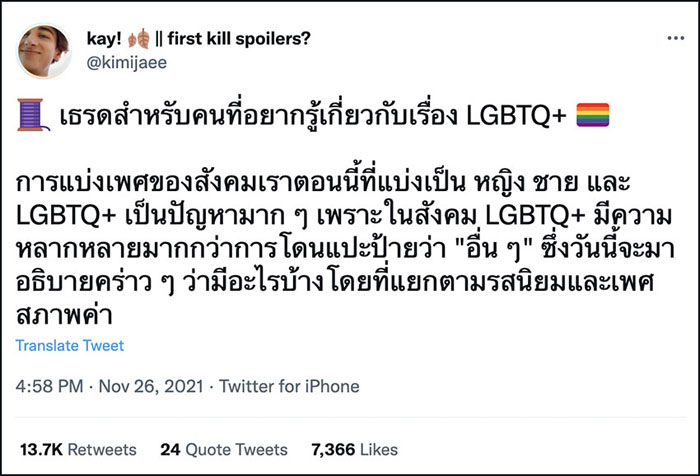
Task: View the 13.7K Retweets list
Action: (78, 450)
